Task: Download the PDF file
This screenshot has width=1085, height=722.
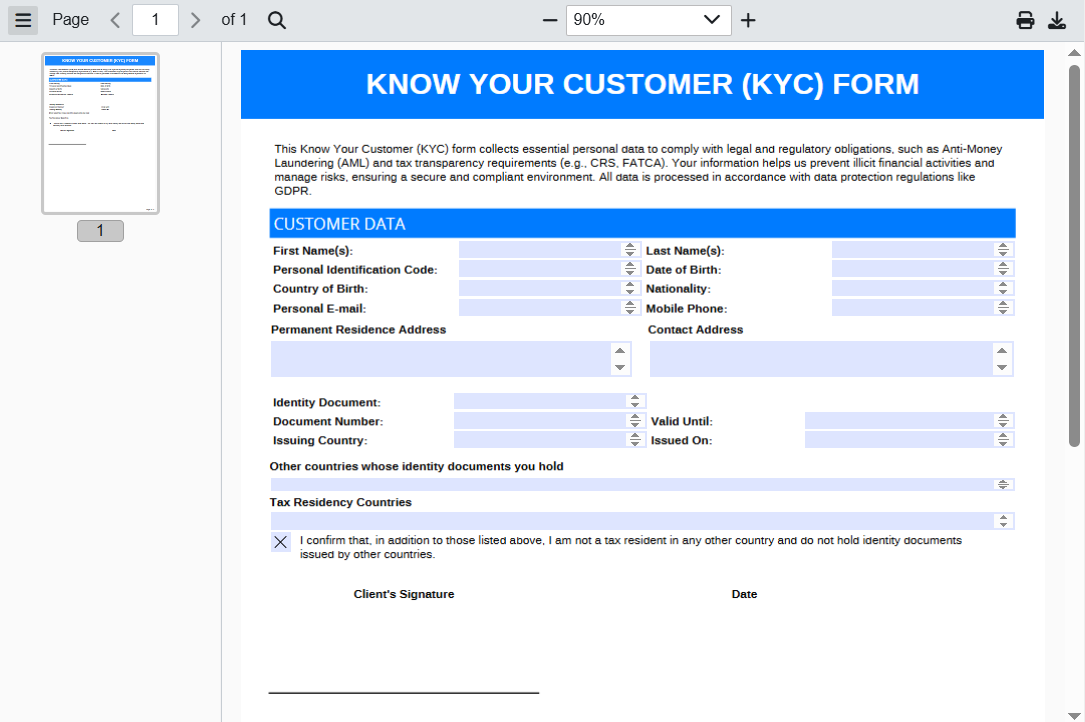Action: (x=1057, y=20)
